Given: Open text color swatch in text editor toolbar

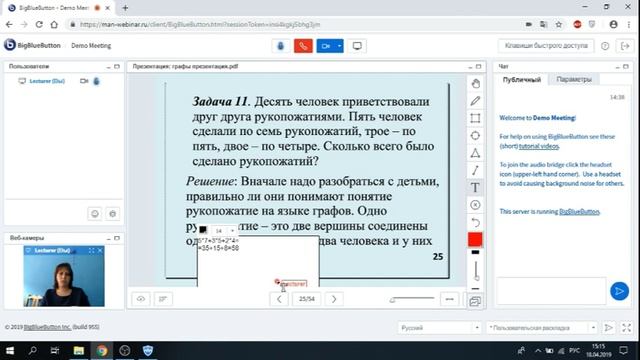Looking at the screenshot, I should [x=203, y=230].
